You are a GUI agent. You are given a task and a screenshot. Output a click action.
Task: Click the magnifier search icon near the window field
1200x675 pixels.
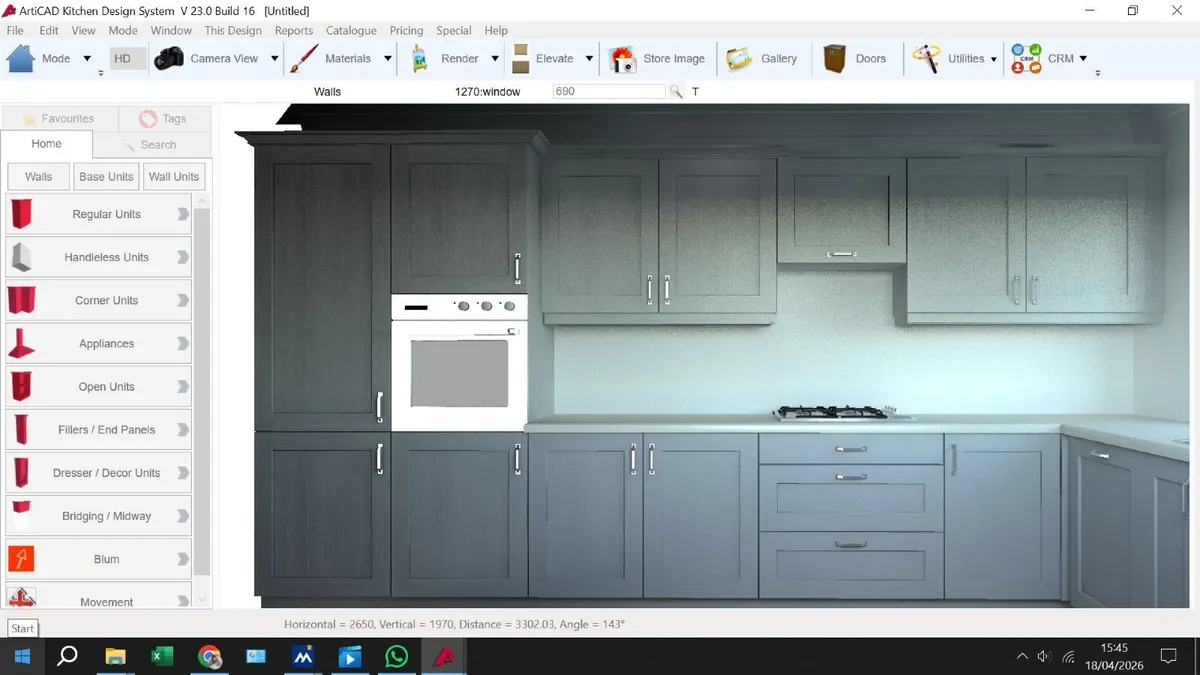point(676,91)
